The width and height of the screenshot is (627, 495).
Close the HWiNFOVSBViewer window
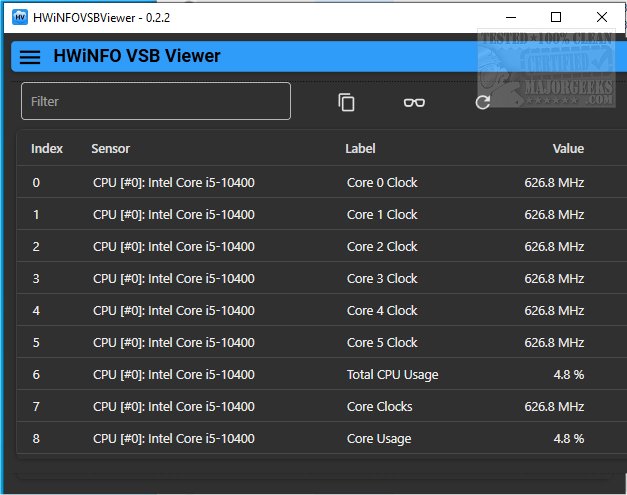pyautogui.click(x=602, y=17)
